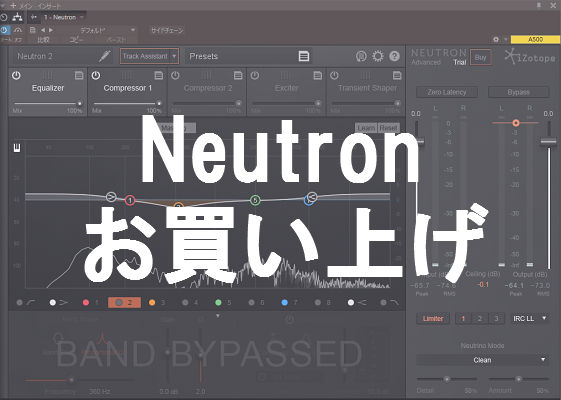The width and height of the screenshot is (561, 400).
Task: Open the IRC LL limiter mode dropdown
Action: [530, 318]
